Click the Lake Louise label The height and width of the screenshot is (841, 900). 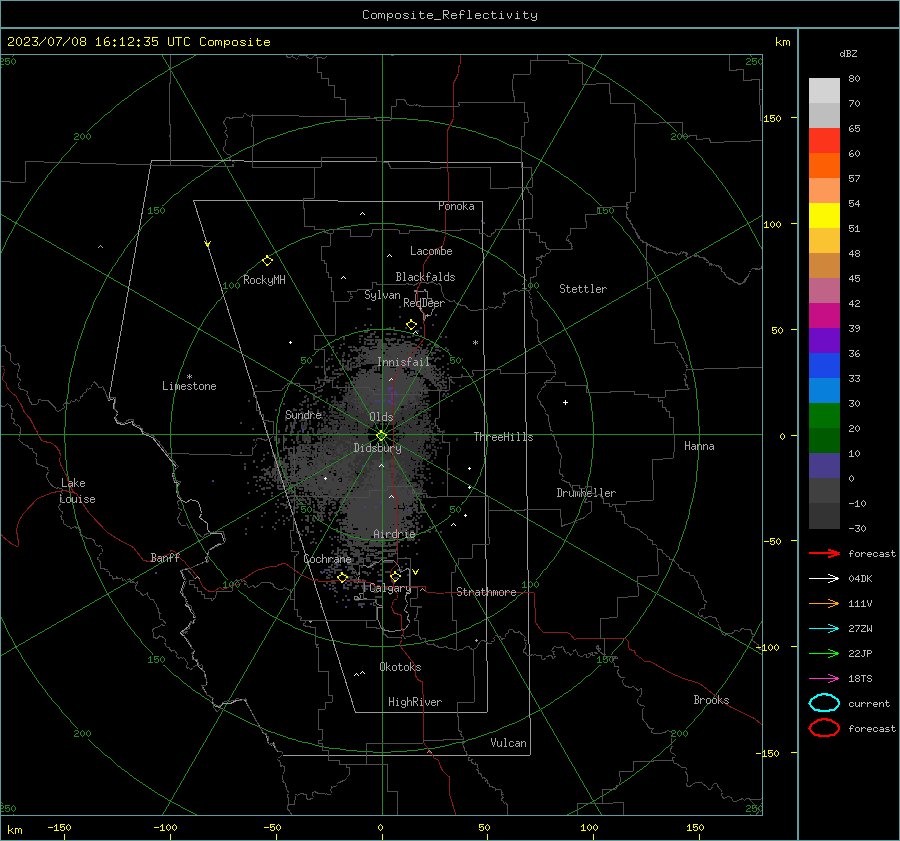point(77,491)
